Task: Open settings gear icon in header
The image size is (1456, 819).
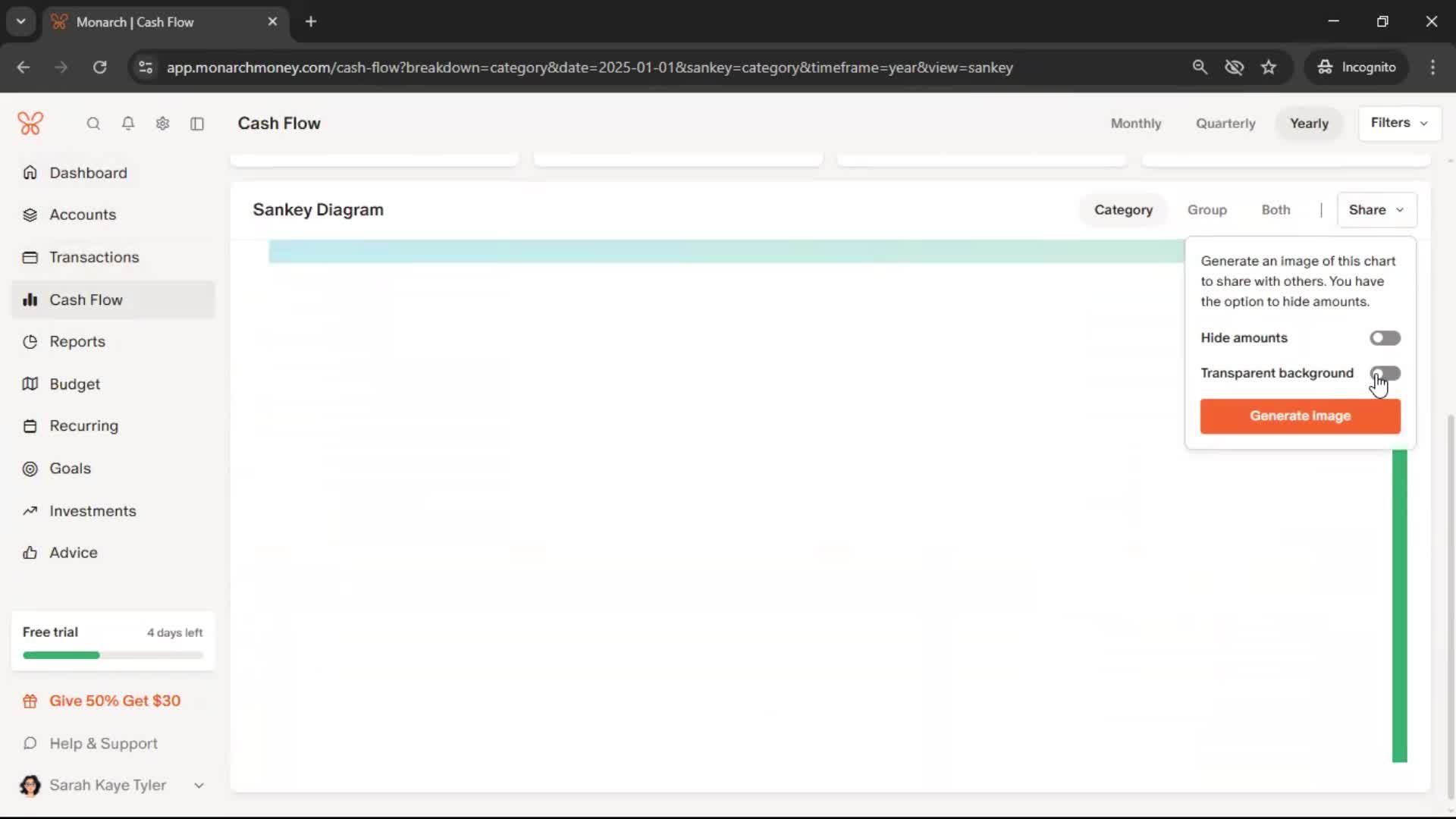Action: [x=162, y=124]
